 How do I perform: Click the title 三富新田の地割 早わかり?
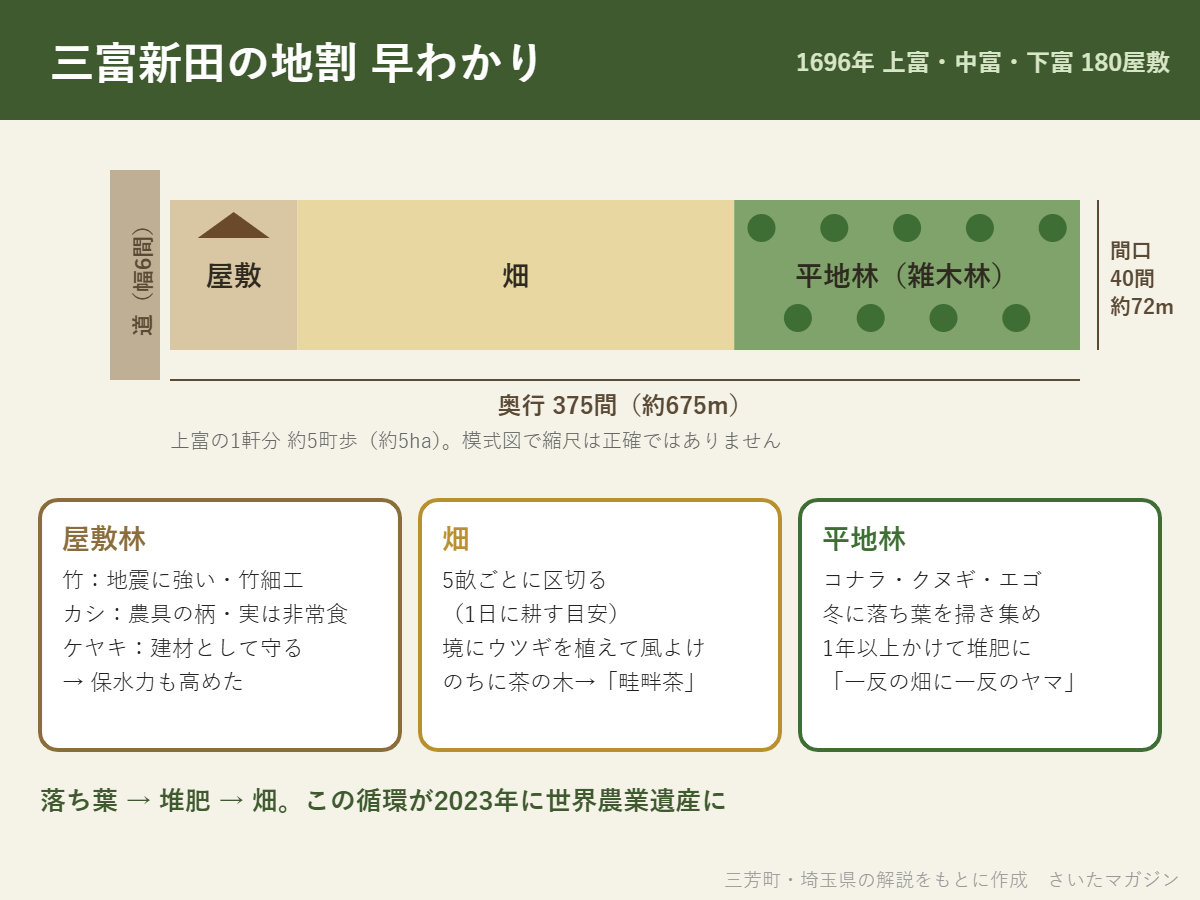point(296,62)
